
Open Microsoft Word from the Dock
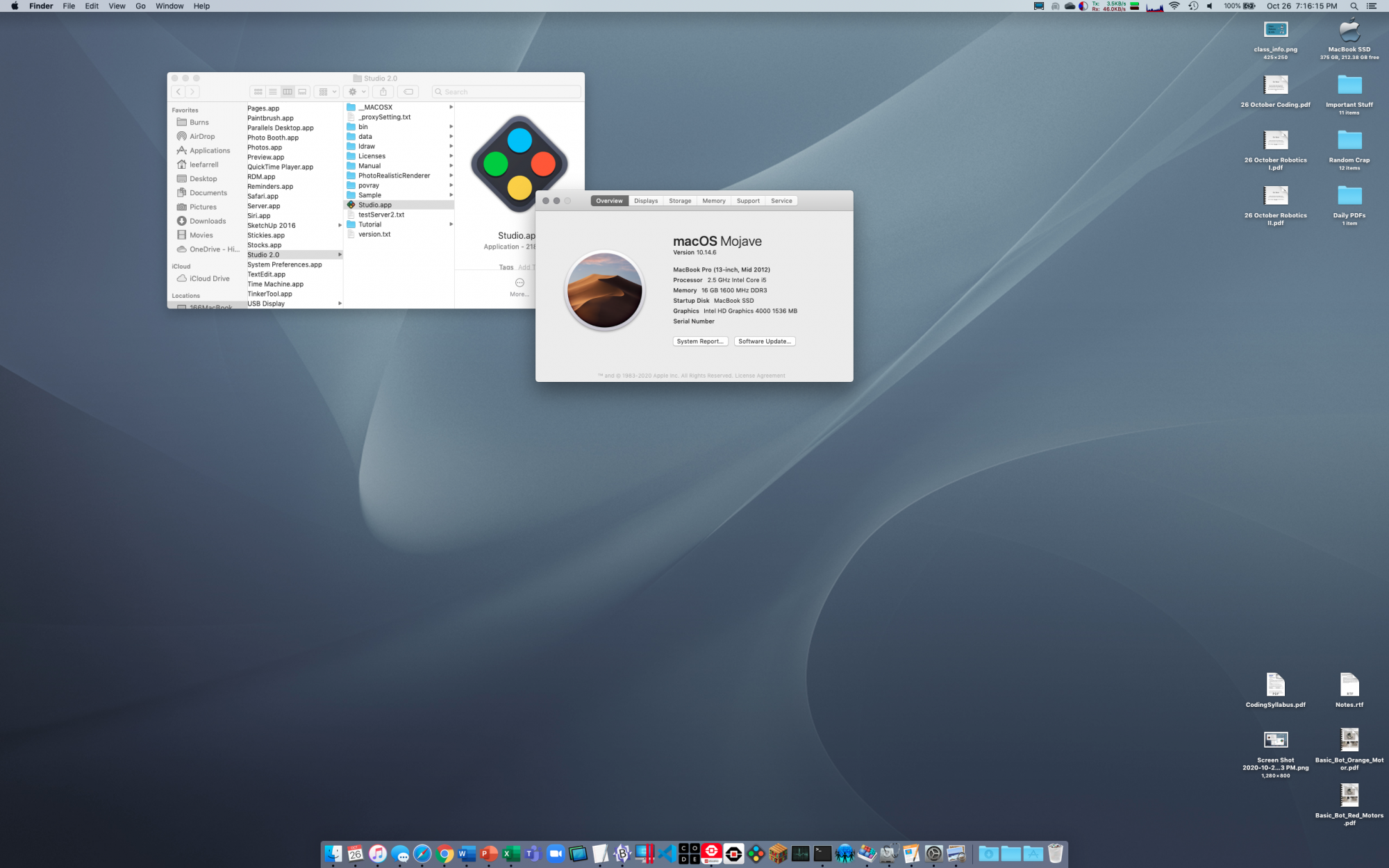467,854
